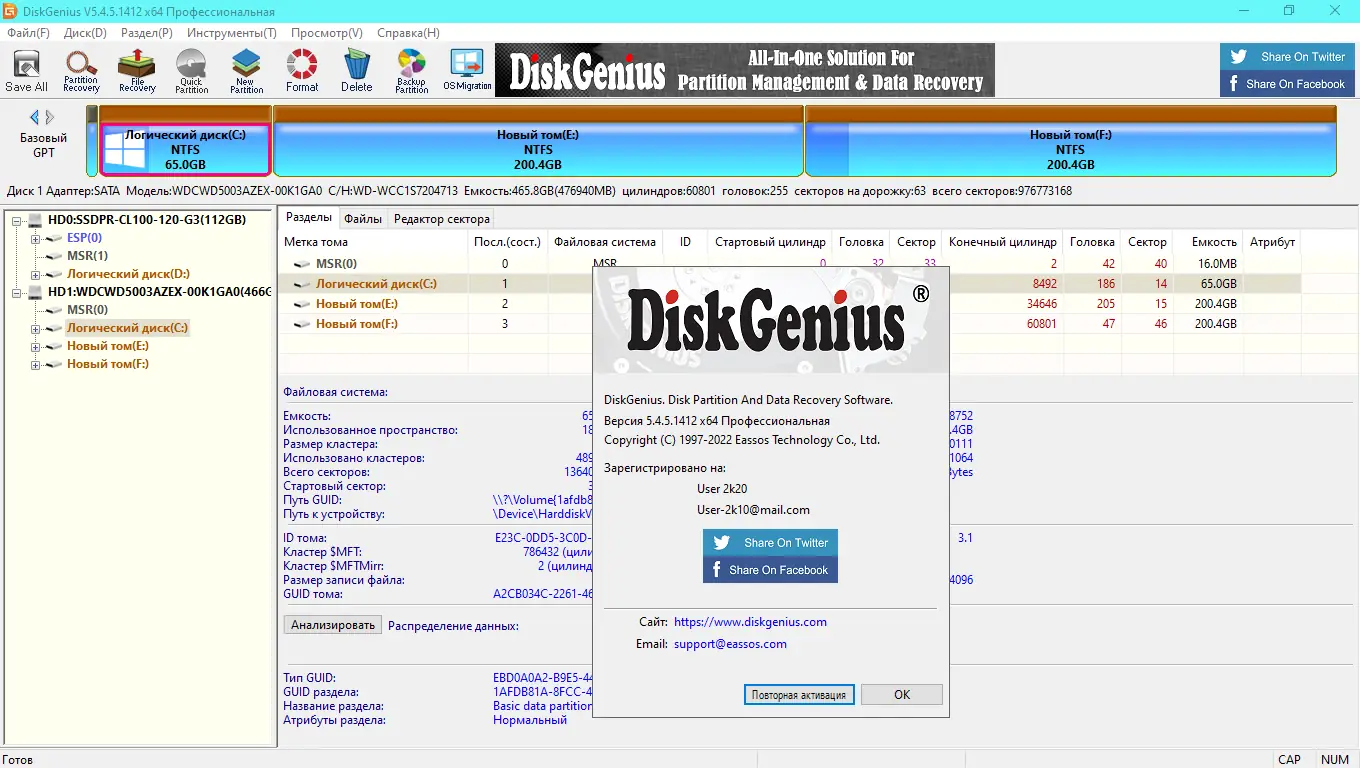The height and width of the screenshot is (768, 1360).
Task: Collapse the HD0:SSDPR-CL100-120-G3 disk node
Action: point(17,220)
